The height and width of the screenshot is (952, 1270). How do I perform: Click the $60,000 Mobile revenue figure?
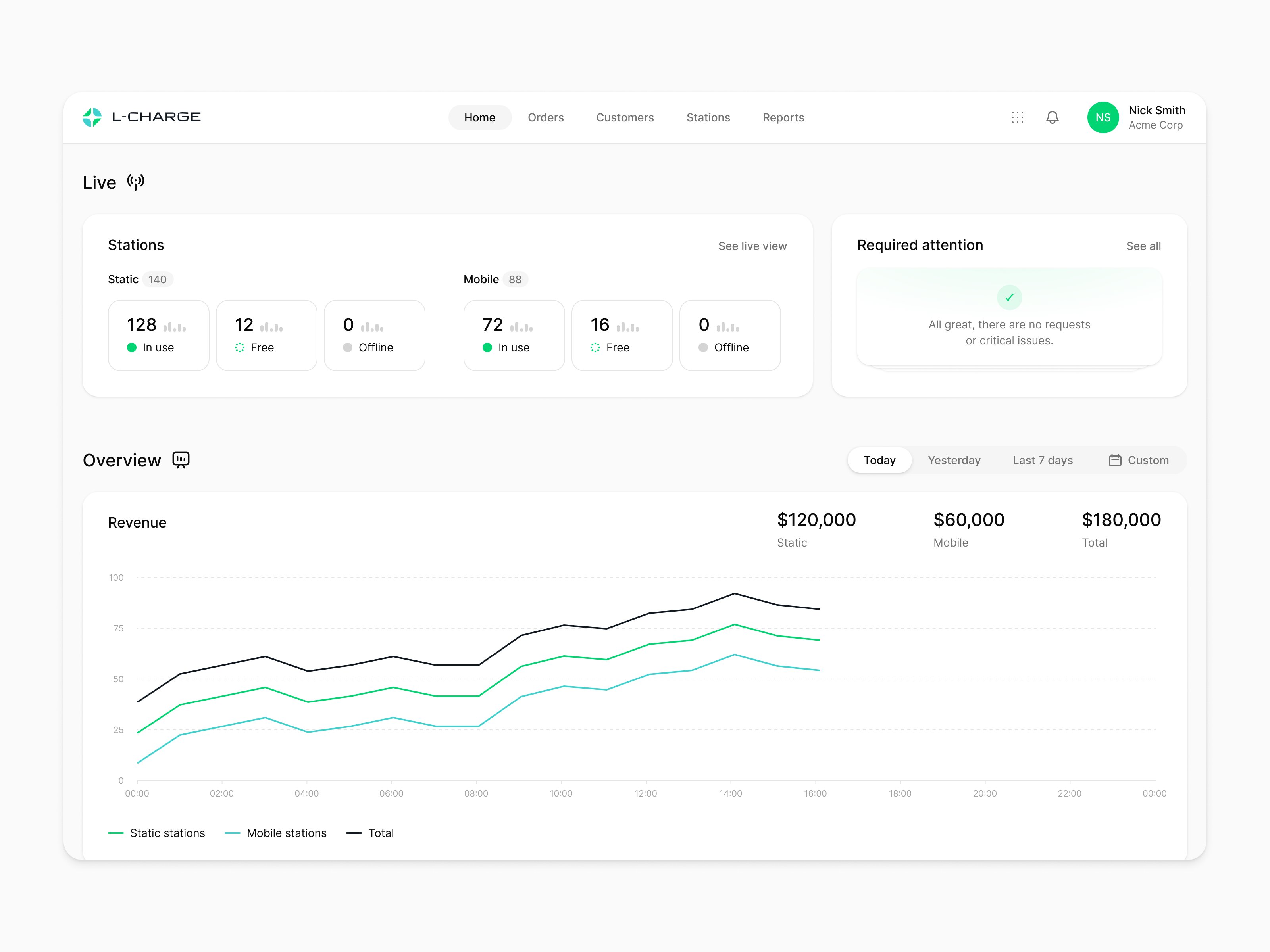(969, 520)
